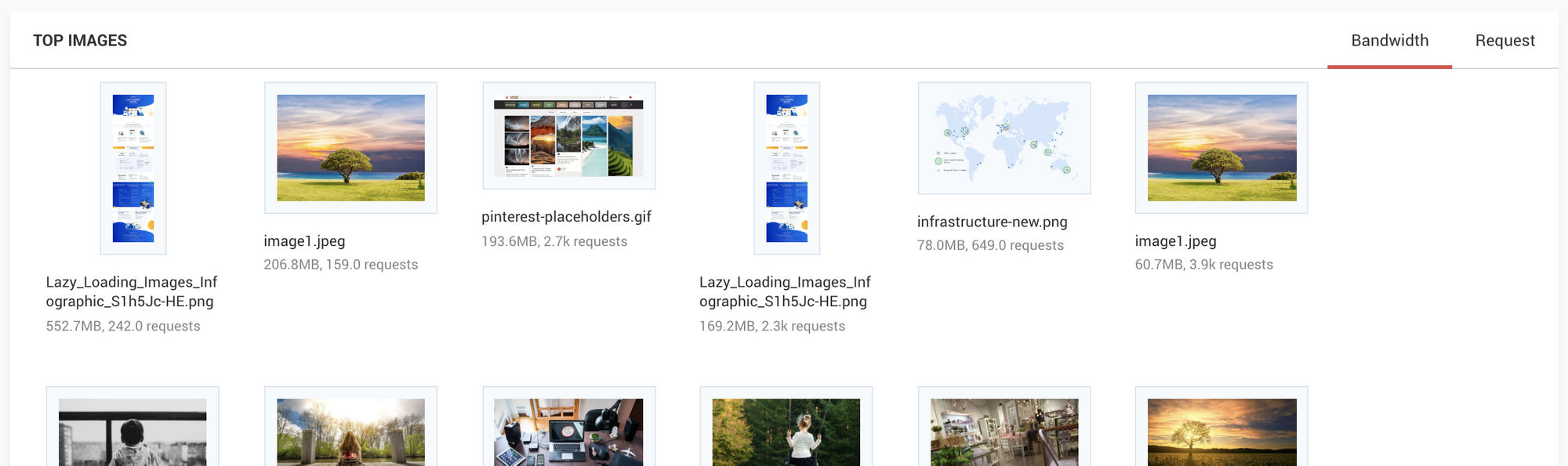Viewport: 1568px width, 466px height.
Task: Click the pinterest-placeholders.gif file name
Action: (566, 217)
